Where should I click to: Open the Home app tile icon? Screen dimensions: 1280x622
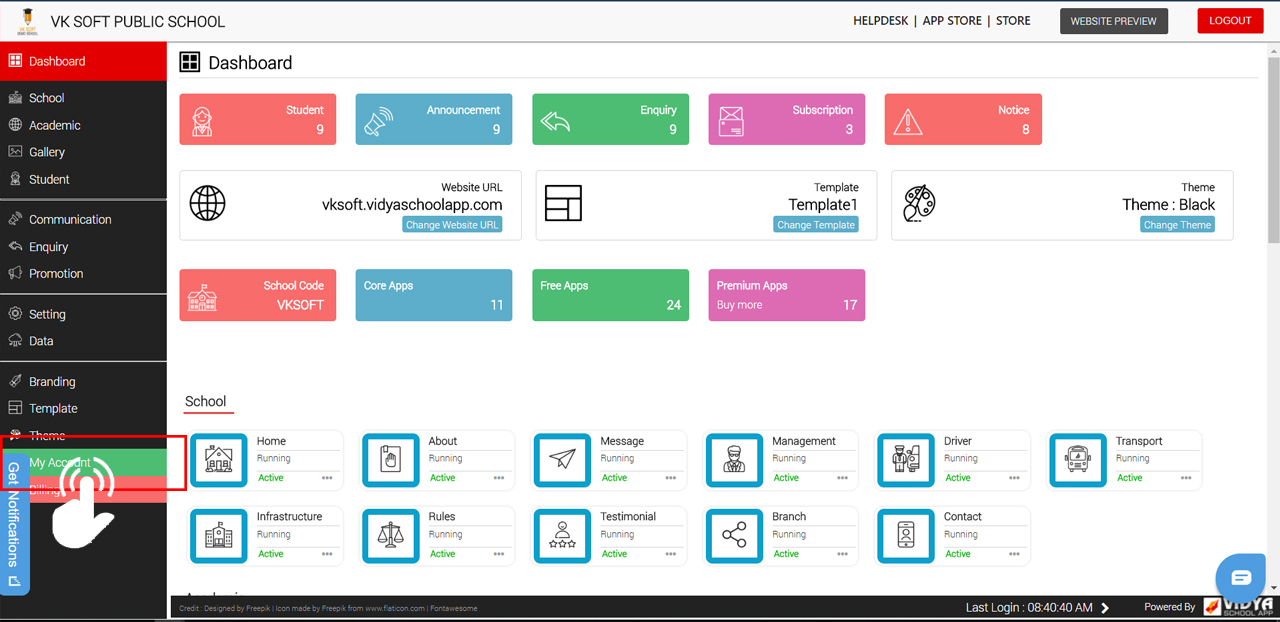(218, 460)
